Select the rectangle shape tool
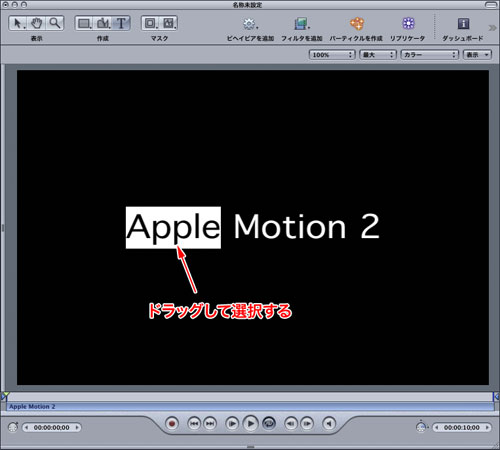This screenshot has width=500, height=450. pyautogui.click(x=84, y=23)
